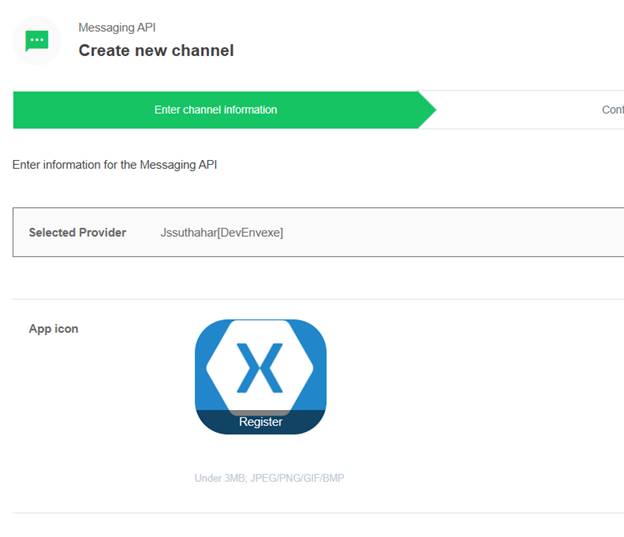The image size is (624, 537).
Task: Click the Create new channel heading
Action: [x=156, y=51]
